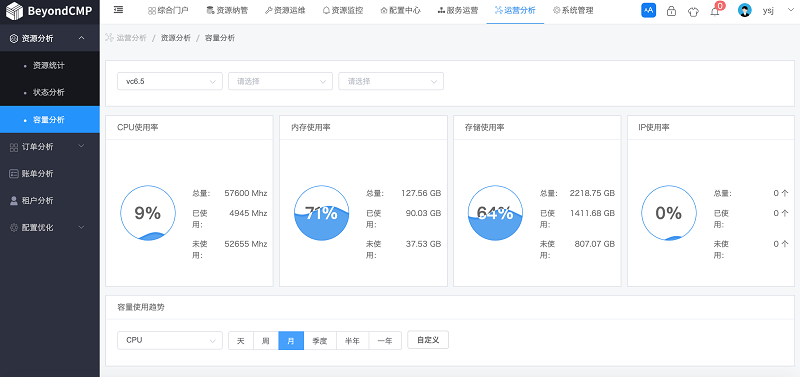Open 账单分析 in the sidebar
Image resolution: width=800 pixels, height=377 pixels.
click(x=37, y=174)
